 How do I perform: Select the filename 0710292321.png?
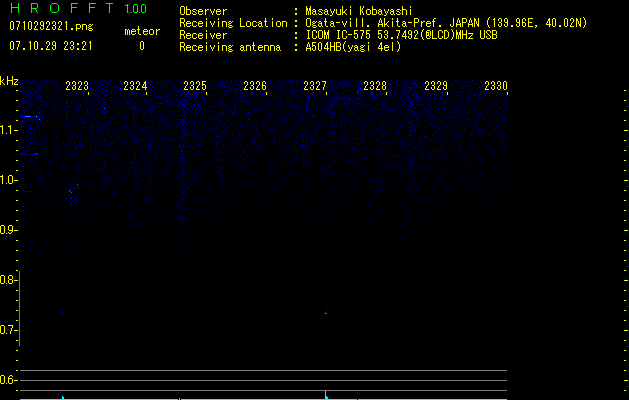(x=51, y=26)
